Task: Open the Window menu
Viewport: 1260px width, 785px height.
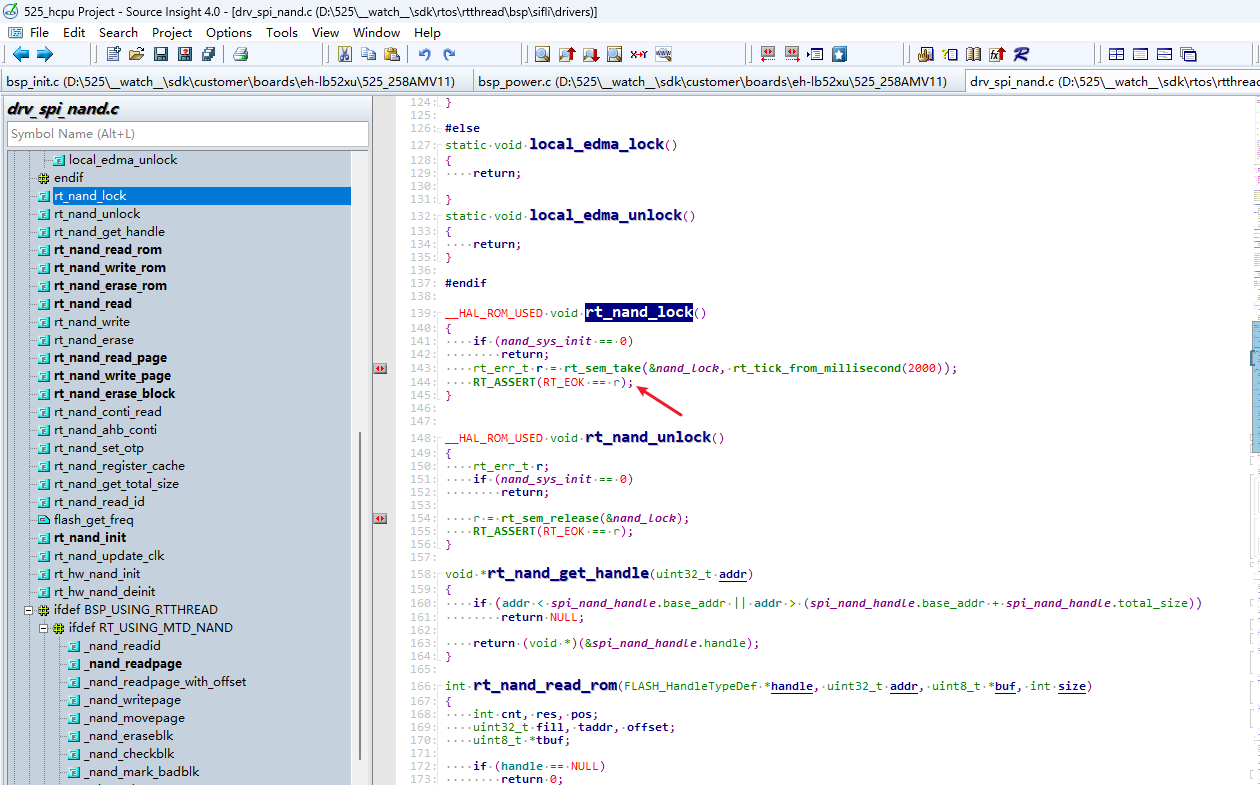Action: click(376, 32)
